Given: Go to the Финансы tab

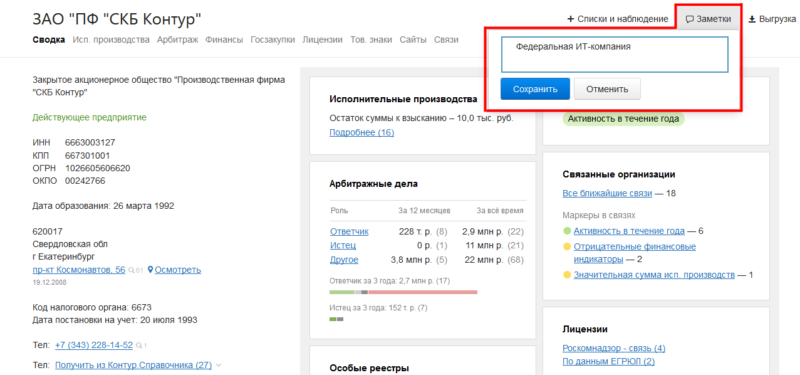Looking at the screenshot, I should [x=224, y=39].
